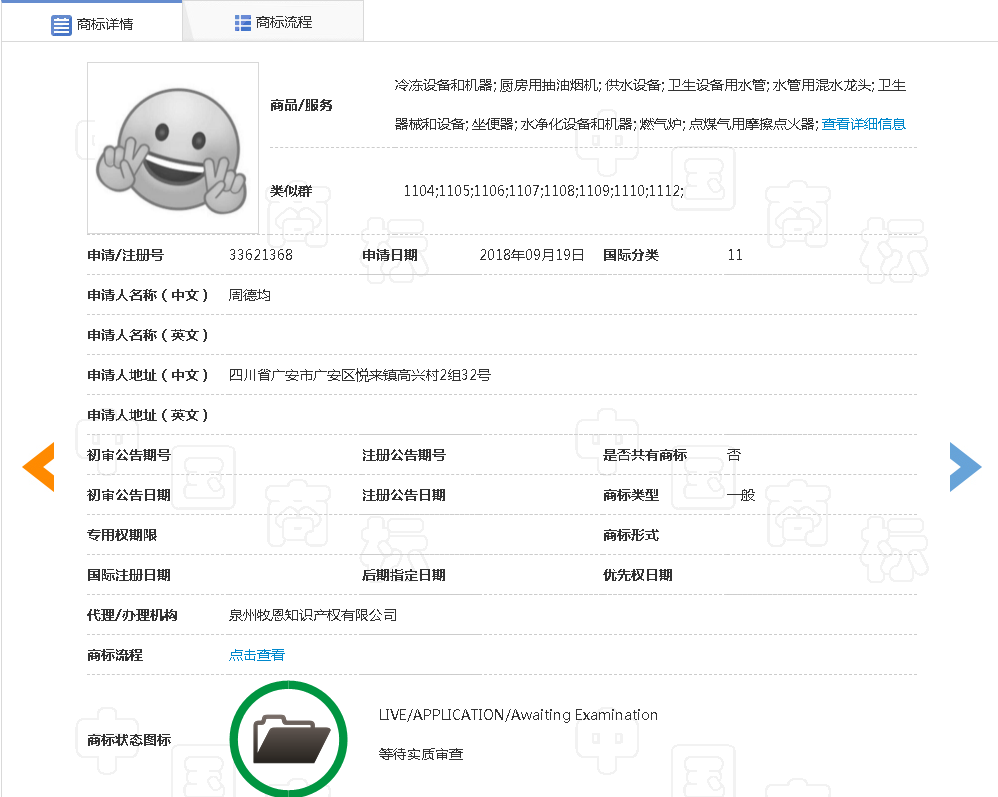Click the applicant address in 四川省广安市
Viewport: 998px width, 797px height.
(360, 375)
